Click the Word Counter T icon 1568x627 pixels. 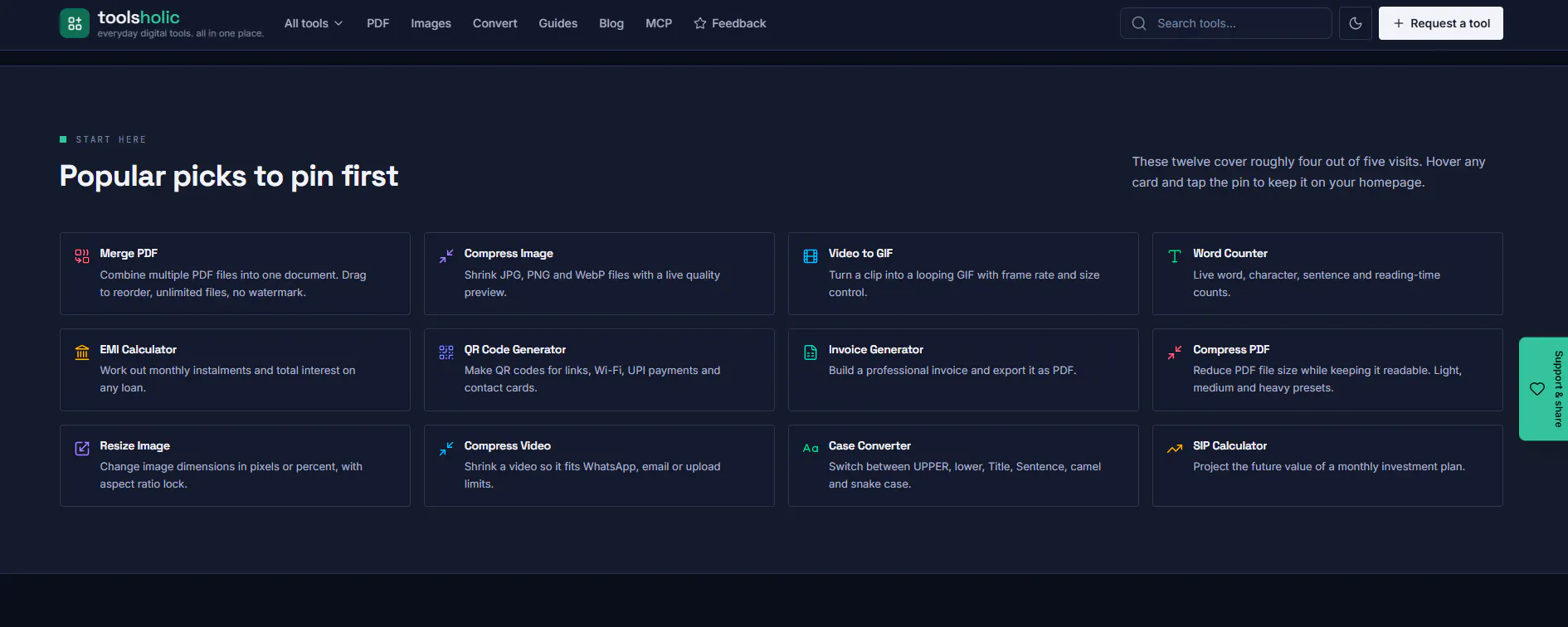pyautogui.click(x=1175, y=256)
